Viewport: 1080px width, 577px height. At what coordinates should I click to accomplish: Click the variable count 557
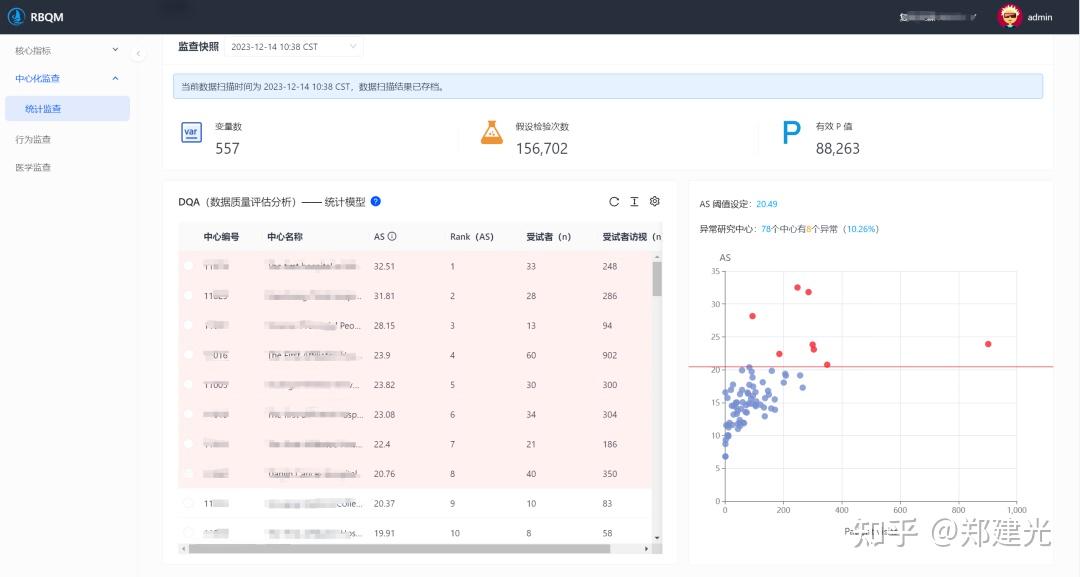227,149
